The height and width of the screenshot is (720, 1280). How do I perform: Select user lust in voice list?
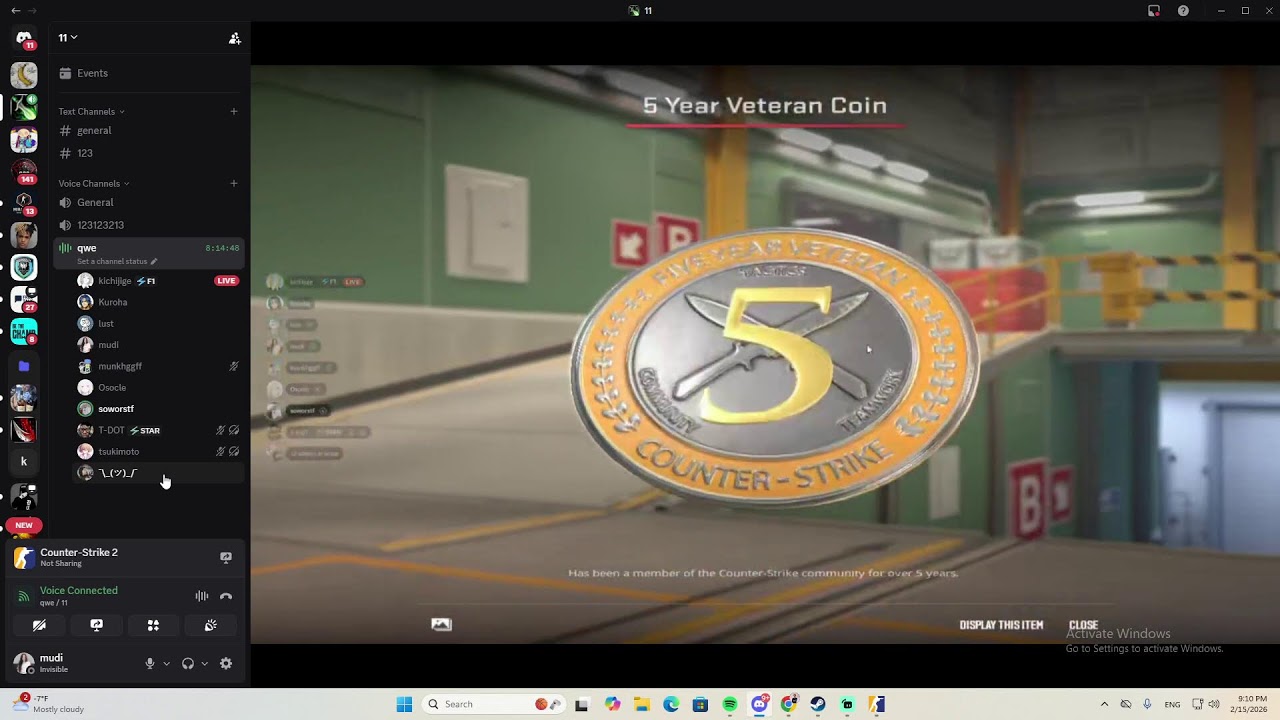point(158,323)
